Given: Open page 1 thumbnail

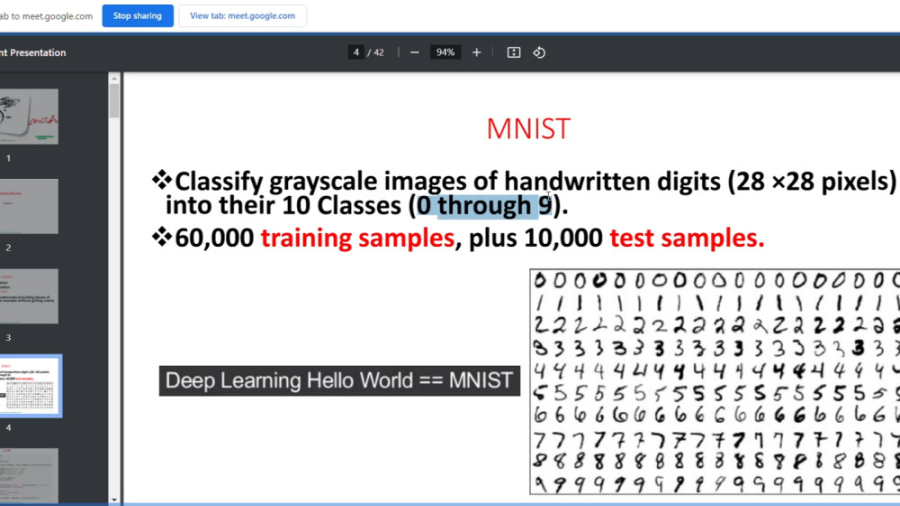Looking at the screenshot, I should click(29, 116).
